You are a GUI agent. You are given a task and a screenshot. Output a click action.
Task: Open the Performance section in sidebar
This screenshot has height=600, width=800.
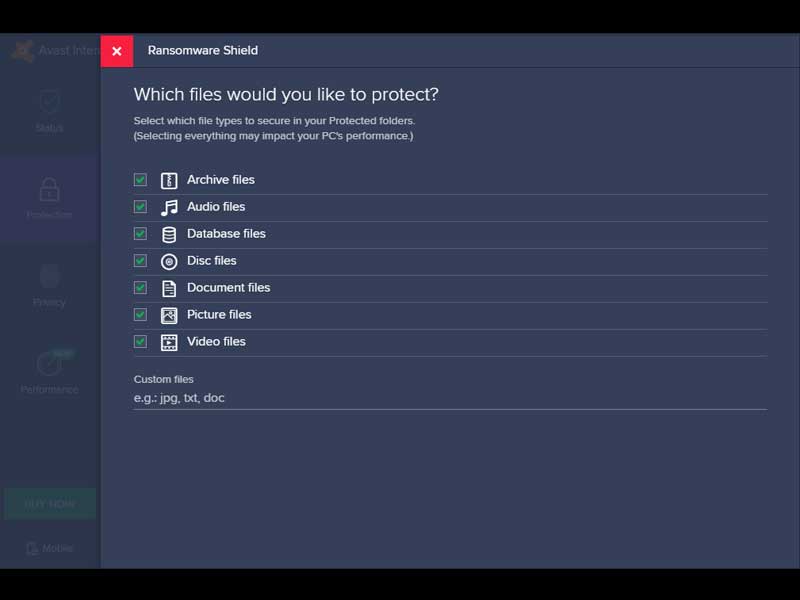pos(49,372)
